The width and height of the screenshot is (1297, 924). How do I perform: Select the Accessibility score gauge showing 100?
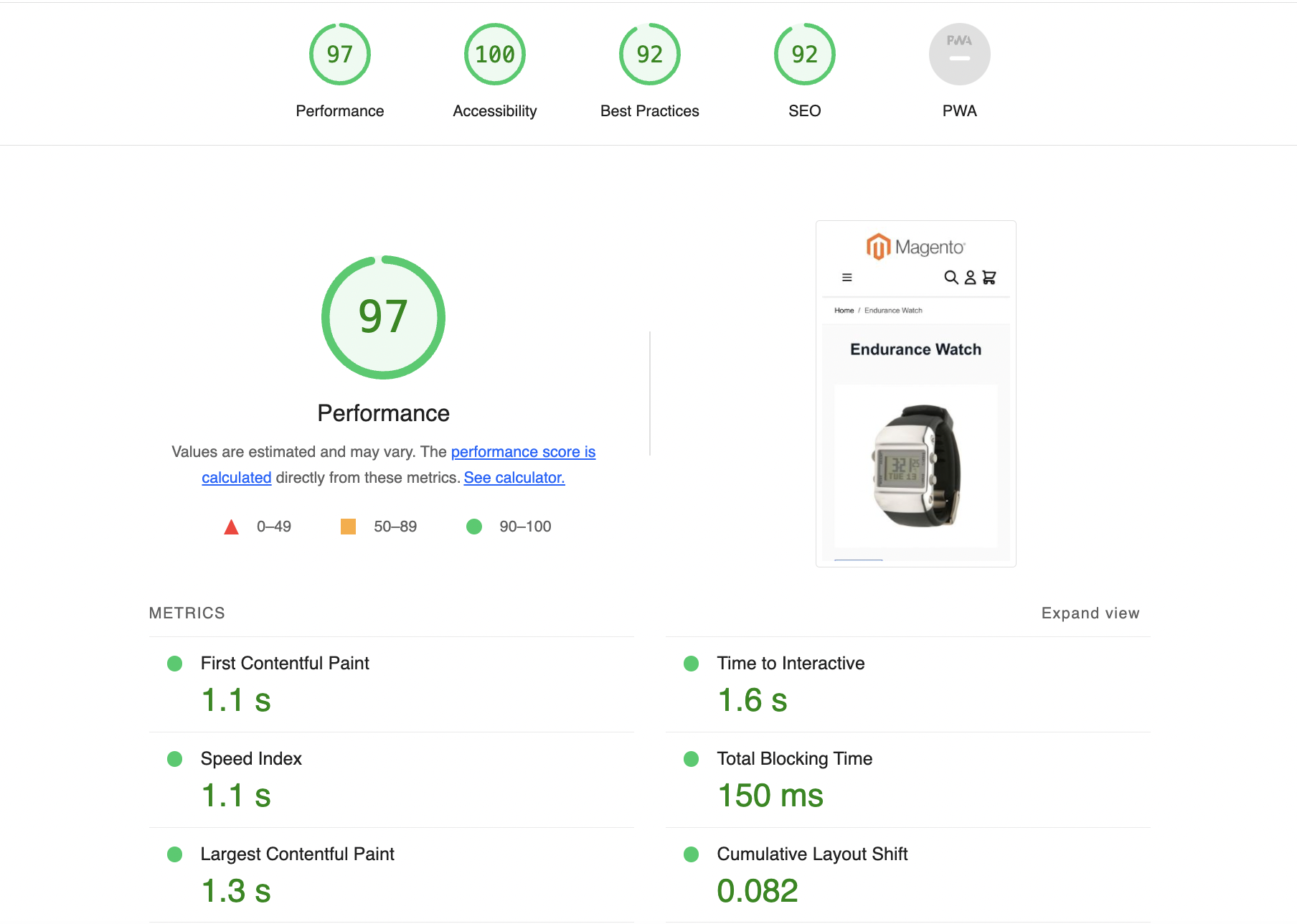coord(494,55)
